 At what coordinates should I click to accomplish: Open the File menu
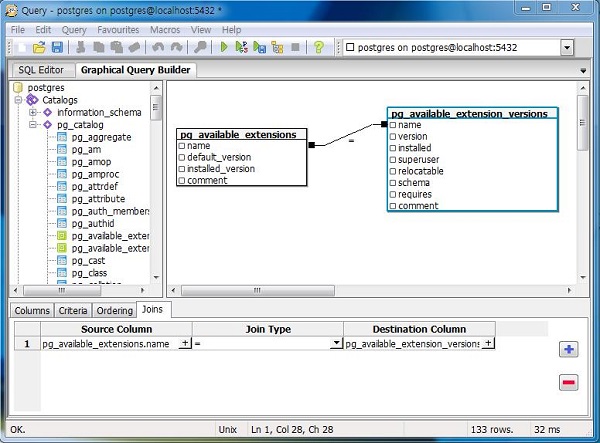click(18, 30)
